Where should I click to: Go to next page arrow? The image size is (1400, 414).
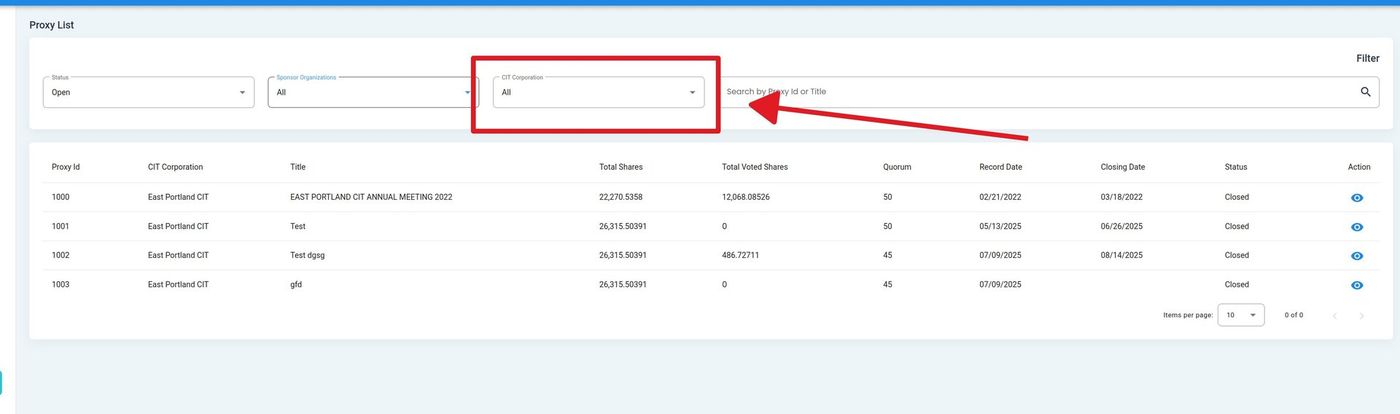click(1361, 316)
